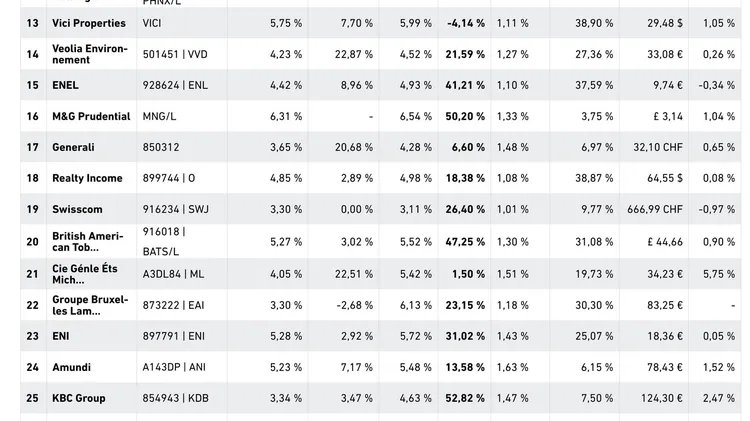Image resolution: width=750 pixels, height=421 pixels.
Task: Select row number 19 cell
Action: [x=33, y=210]
